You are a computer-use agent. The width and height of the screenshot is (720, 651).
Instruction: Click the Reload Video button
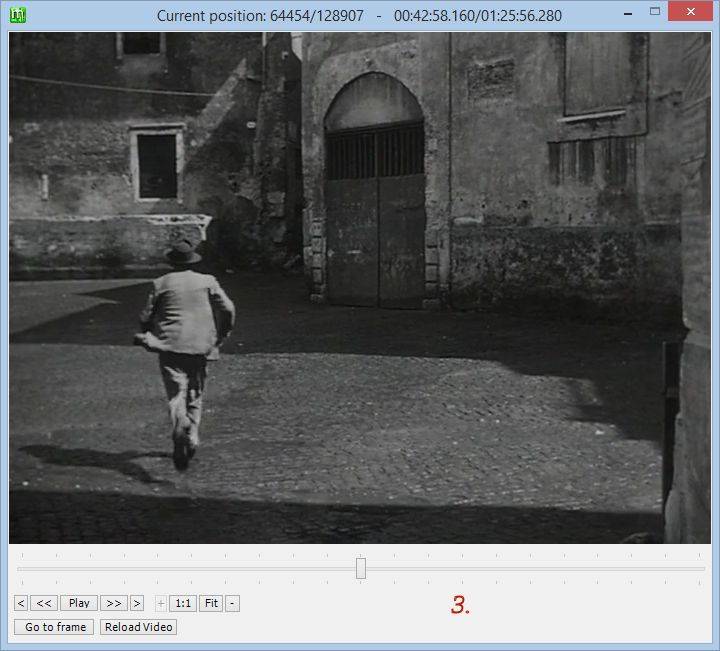tap(139, 627)
